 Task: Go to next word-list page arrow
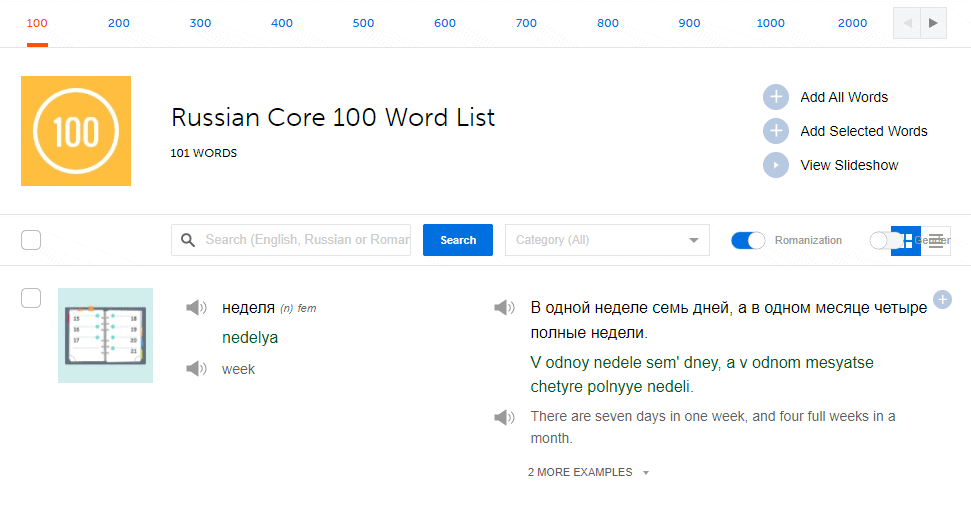(x=933, y=23)
